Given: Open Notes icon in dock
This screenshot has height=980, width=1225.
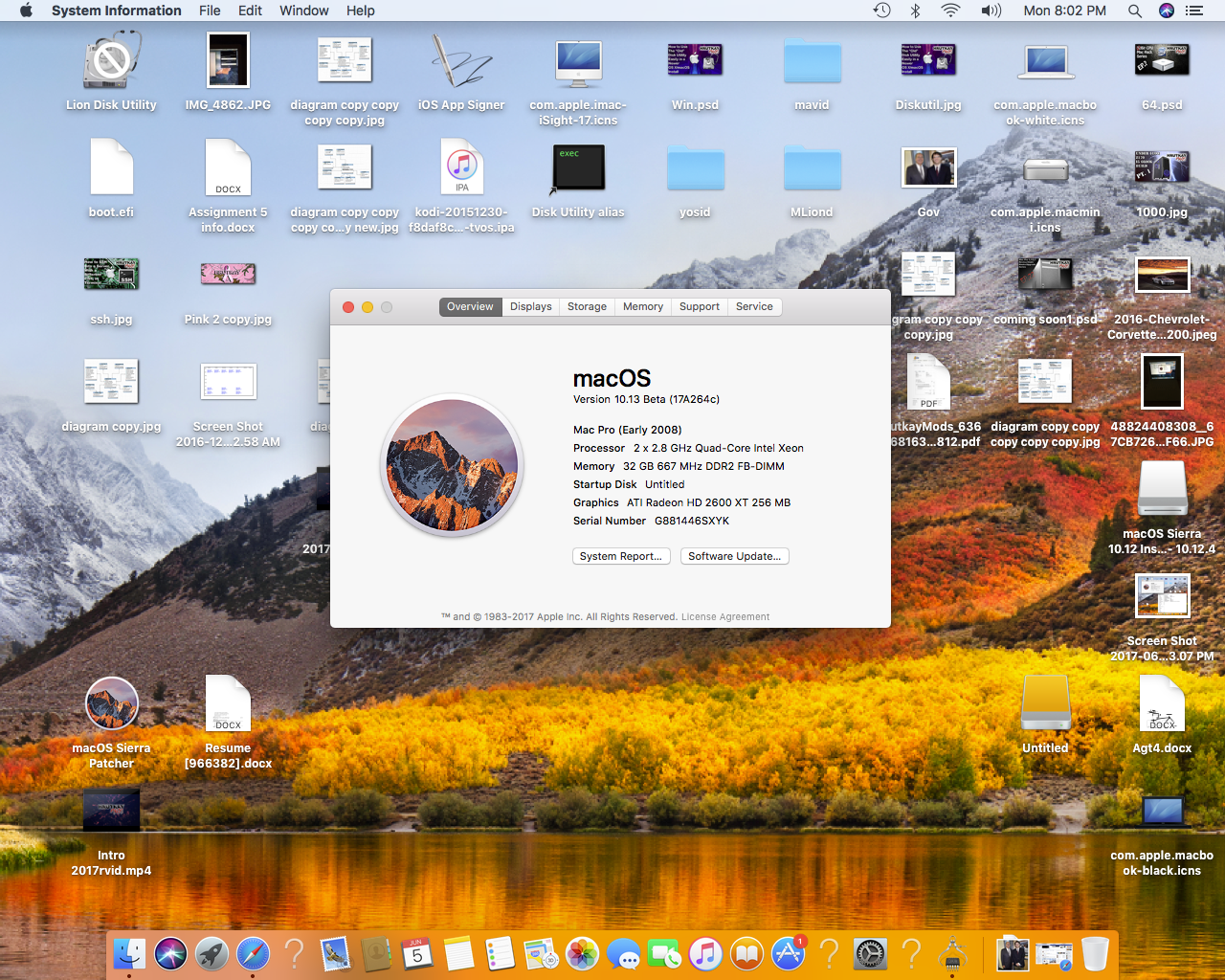Looking at the screenshot, I should [458, 954].
